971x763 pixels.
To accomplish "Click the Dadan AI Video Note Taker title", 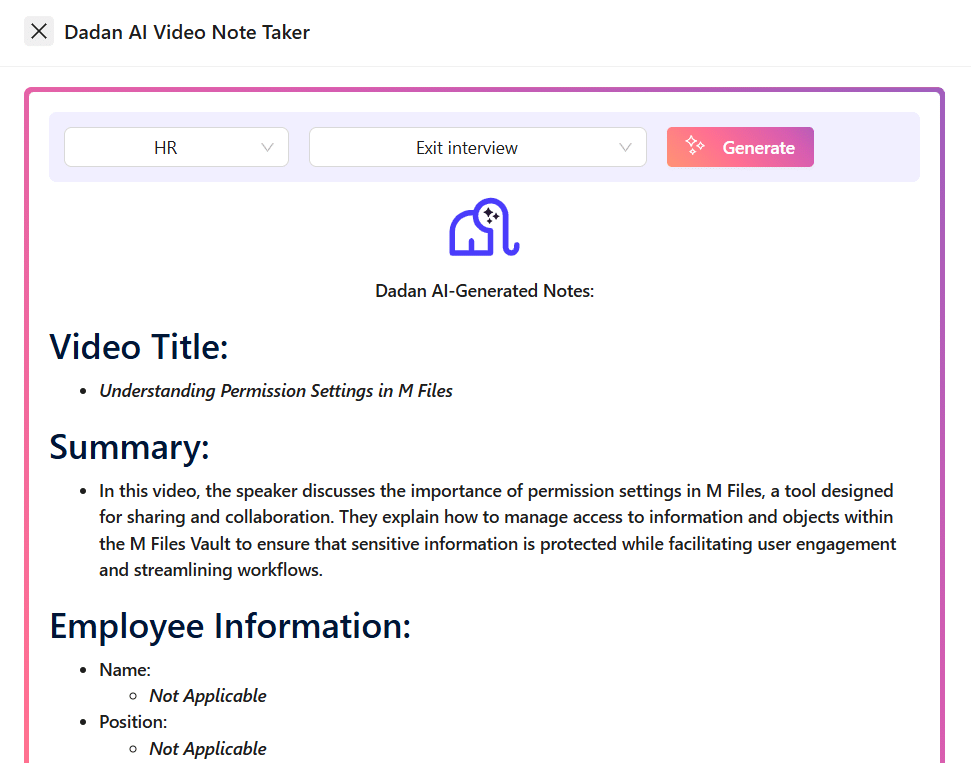I will pos(186,32).
